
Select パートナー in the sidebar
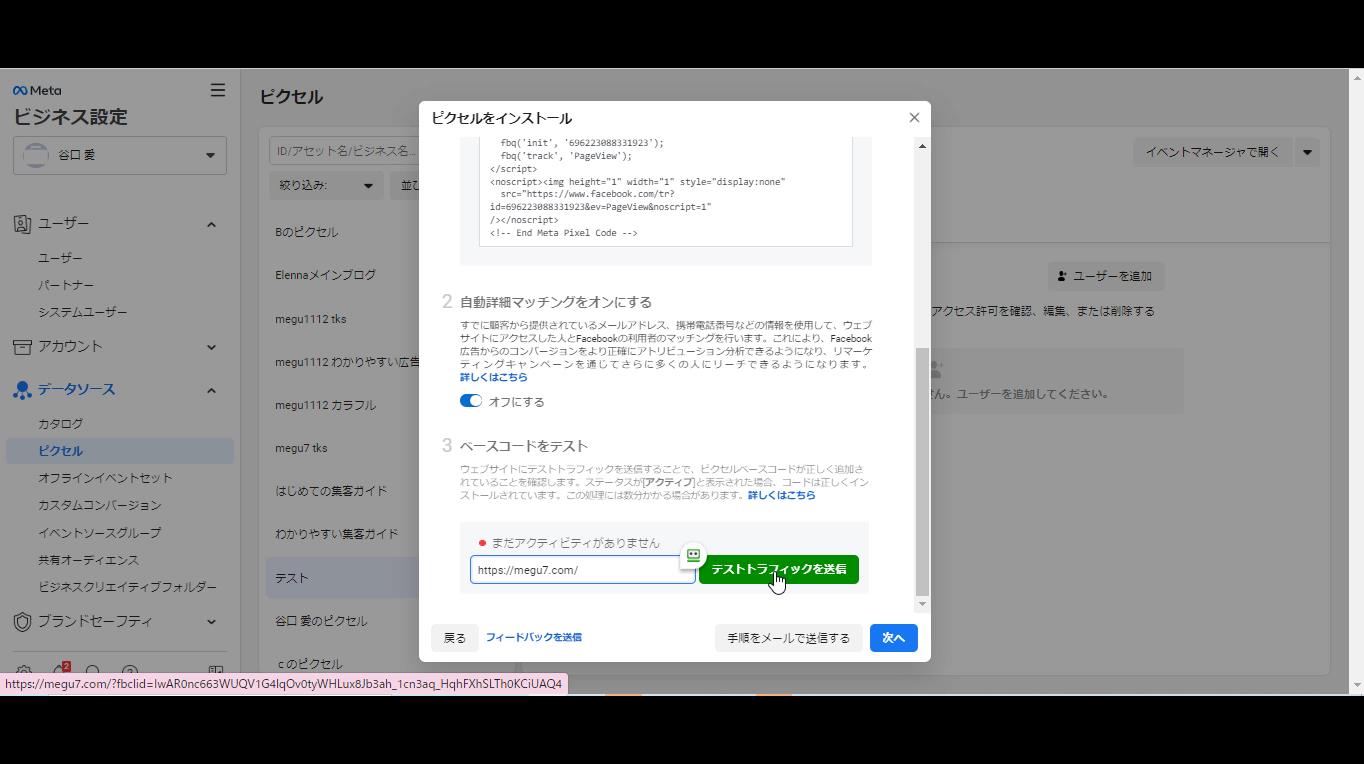tap(66, 285)
